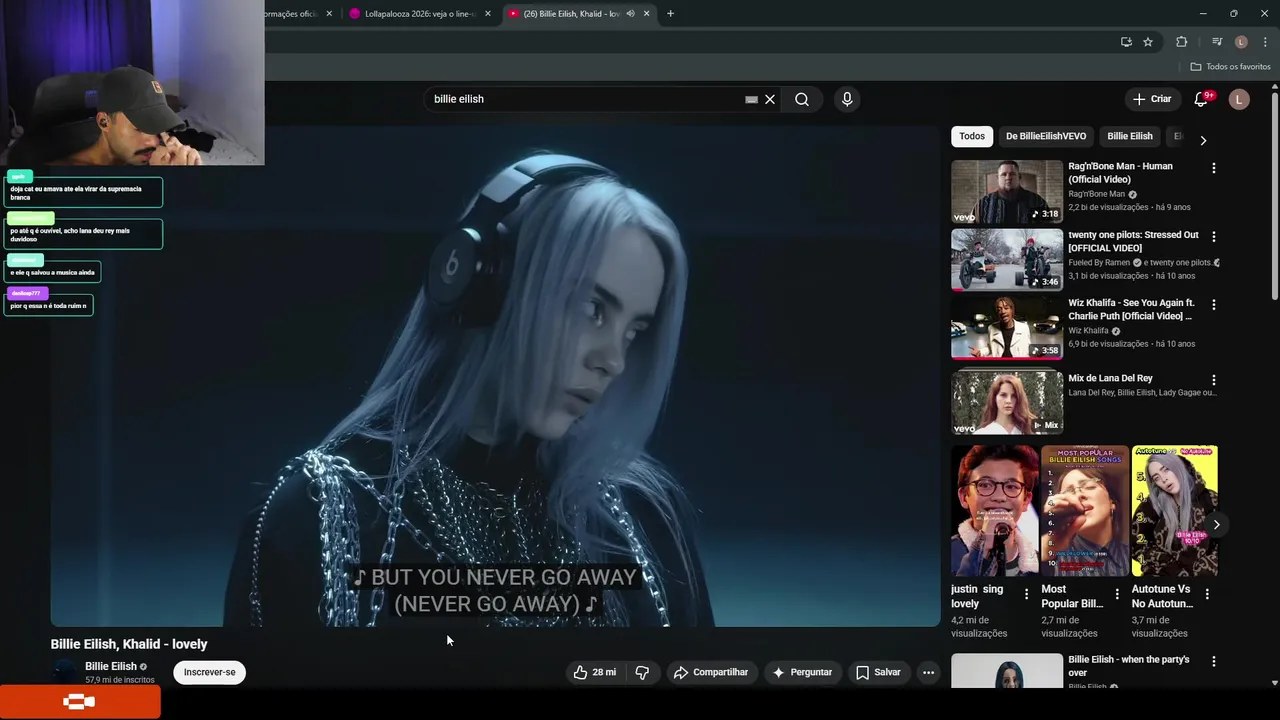Click the search magnifier button
This screenshot has width=1280, height=720.
(x=802, y=99)
